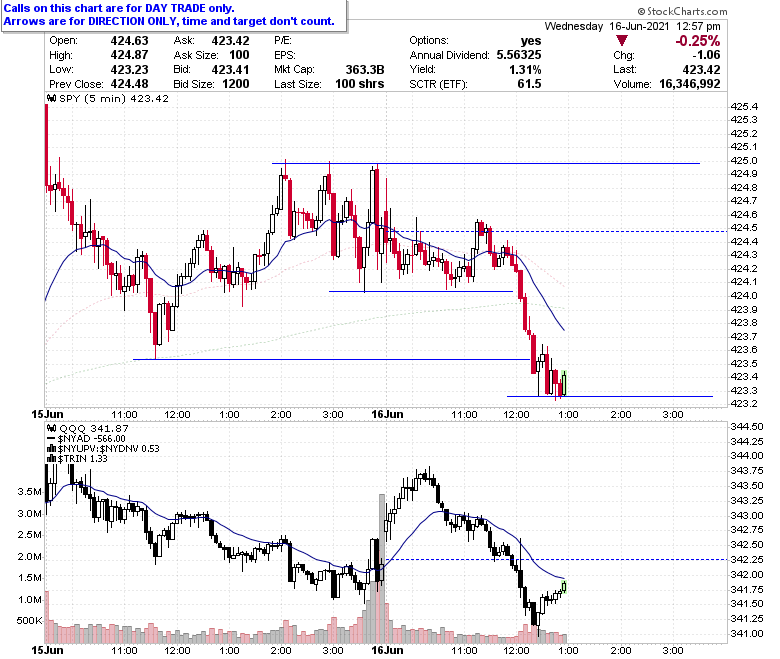Screen dimensions: 780x659
Task: Click the Open value 424.63
Action: pos(129,41)
